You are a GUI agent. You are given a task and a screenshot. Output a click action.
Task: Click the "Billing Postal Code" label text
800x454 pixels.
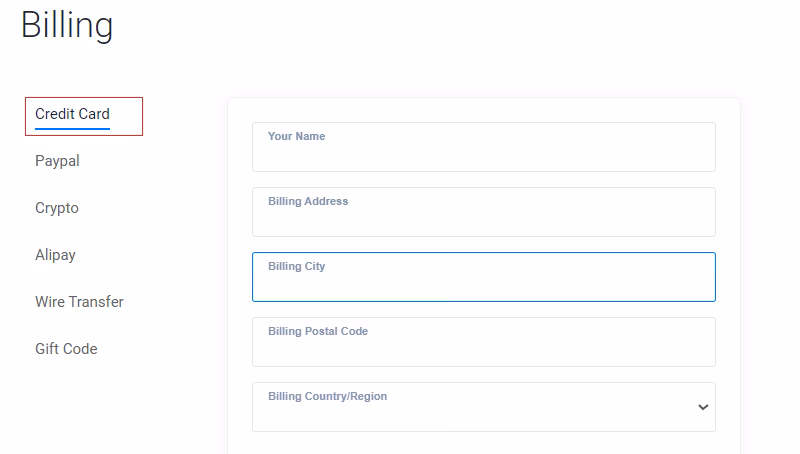point(318,331)
